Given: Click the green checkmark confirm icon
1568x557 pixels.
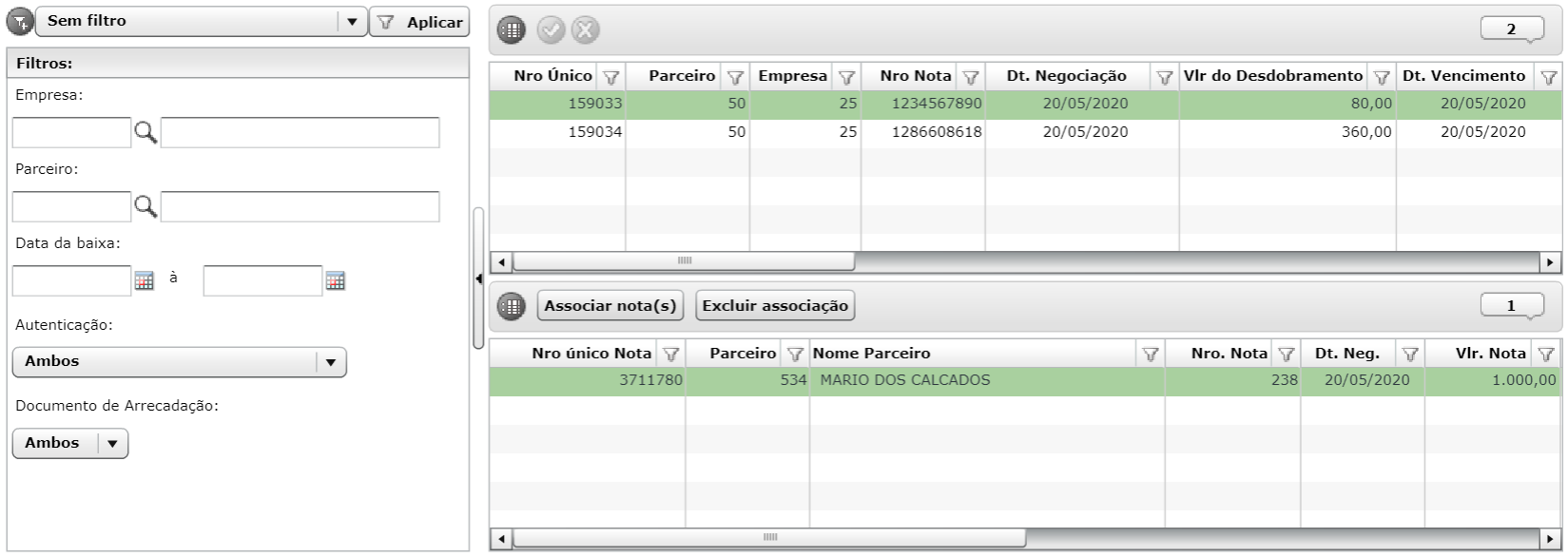Looking at the screenshot, I should (551, 29).
